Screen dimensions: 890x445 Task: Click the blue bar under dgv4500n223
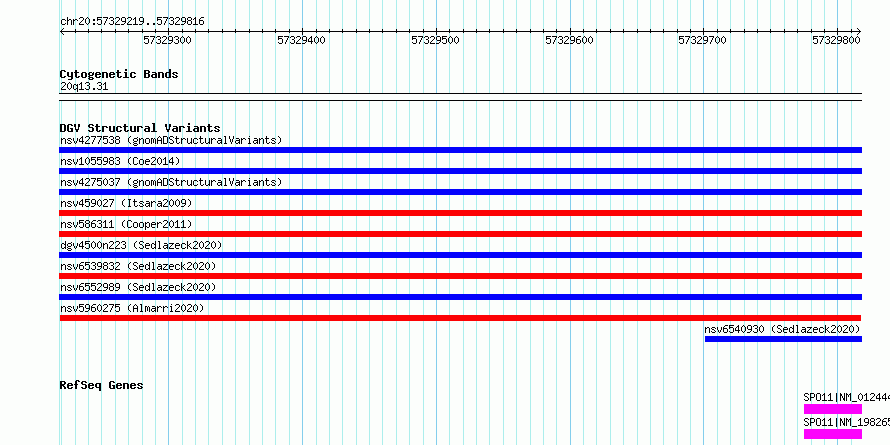click(460, 255)
